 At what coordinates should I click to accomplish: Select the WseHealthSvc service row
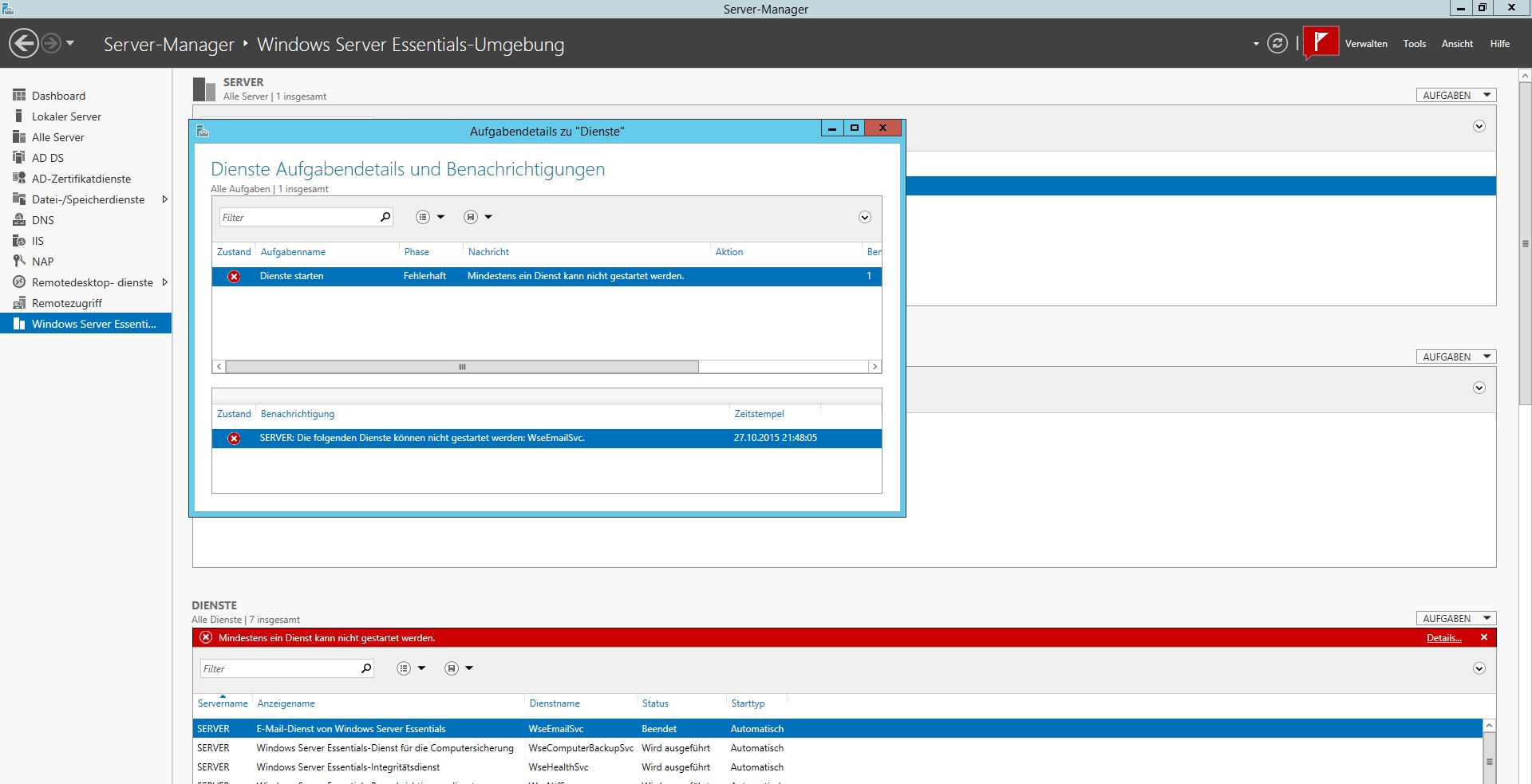(837, 767)
